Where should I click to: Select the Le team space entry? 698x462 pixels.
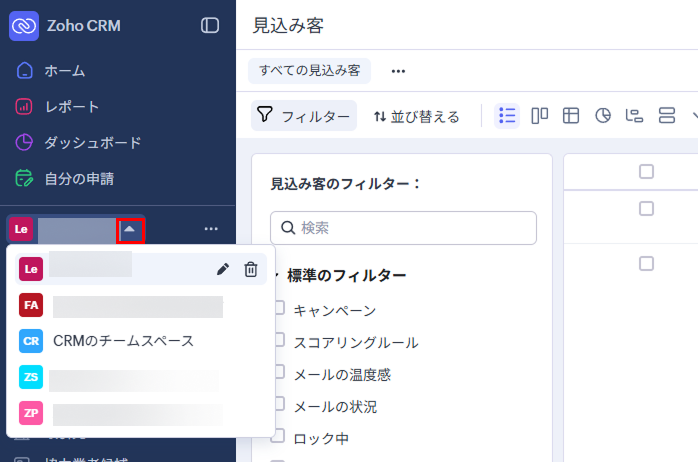point(141,269)
